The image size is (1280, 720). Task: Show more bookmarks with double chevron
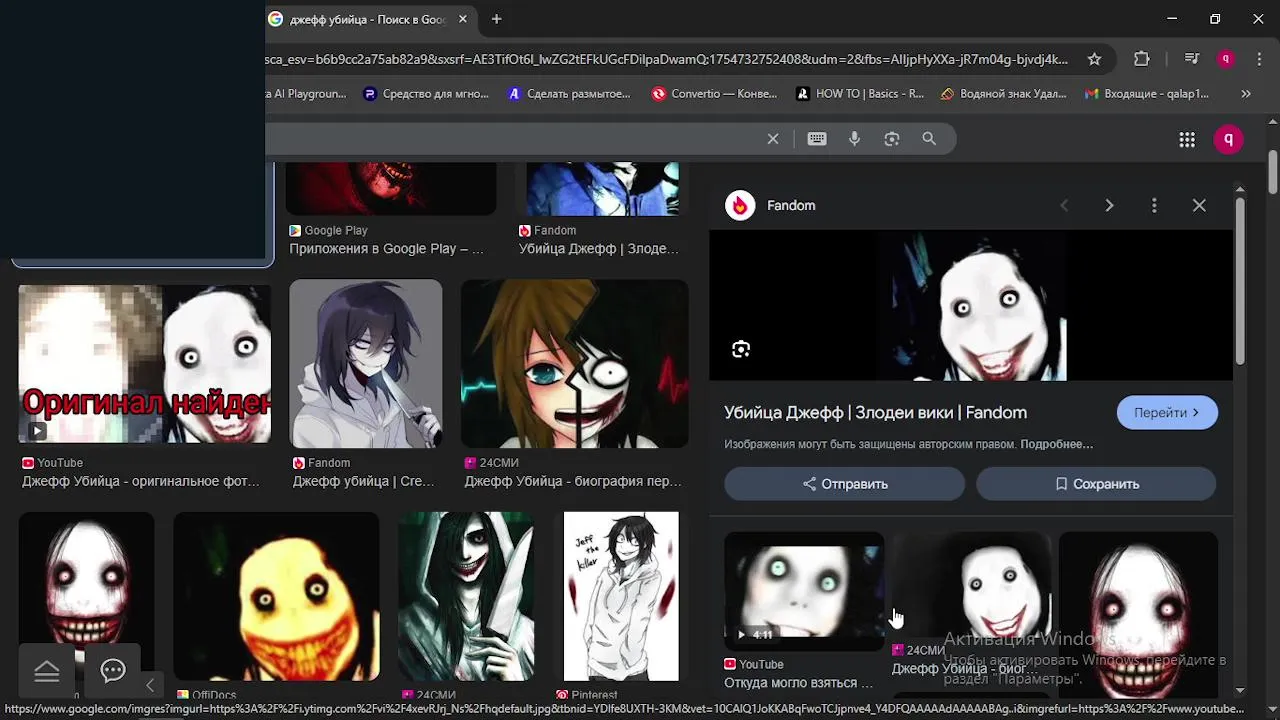[x=1246, y=94]
